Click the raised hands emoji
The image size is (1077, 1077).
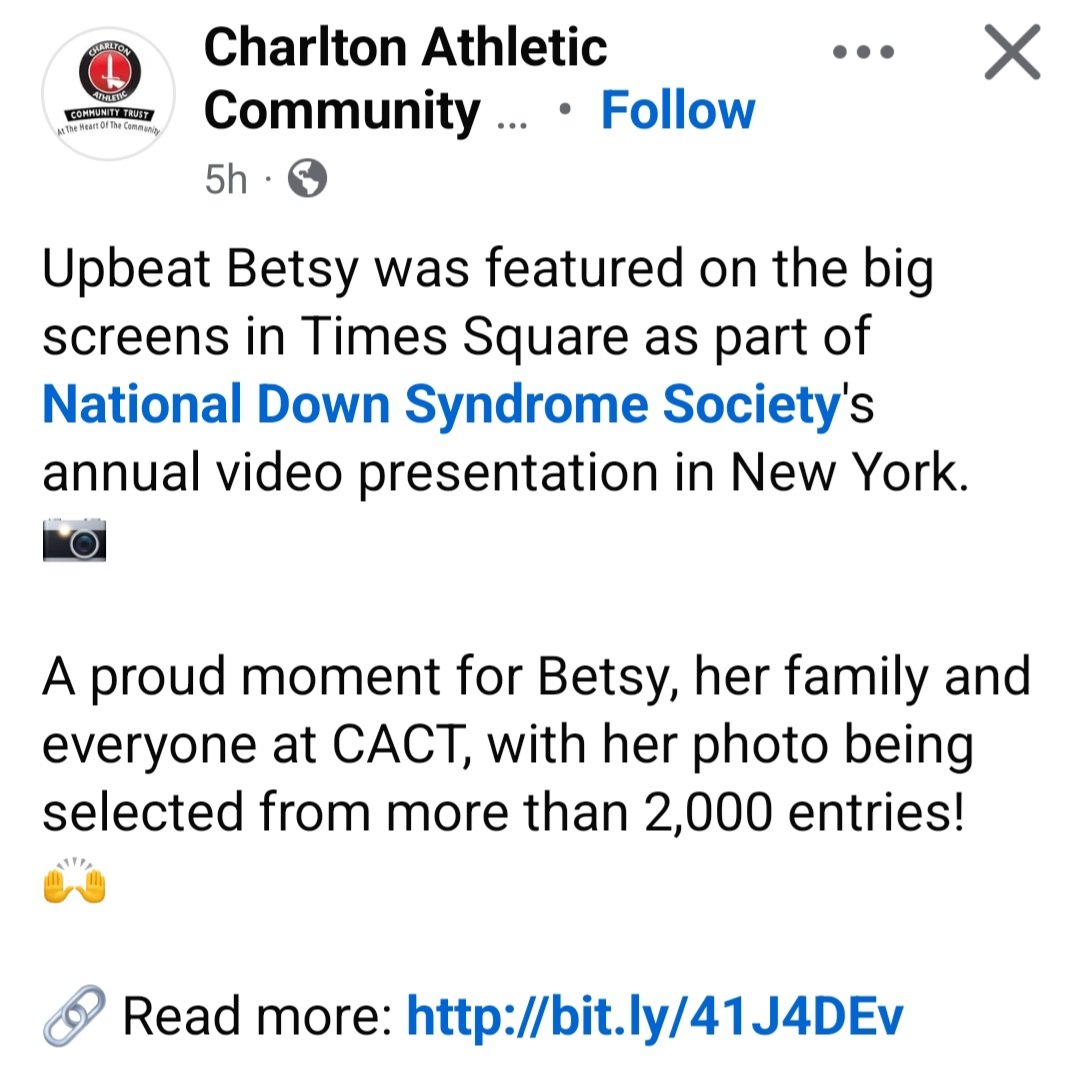pyautogui.click(x=74, y=880)
